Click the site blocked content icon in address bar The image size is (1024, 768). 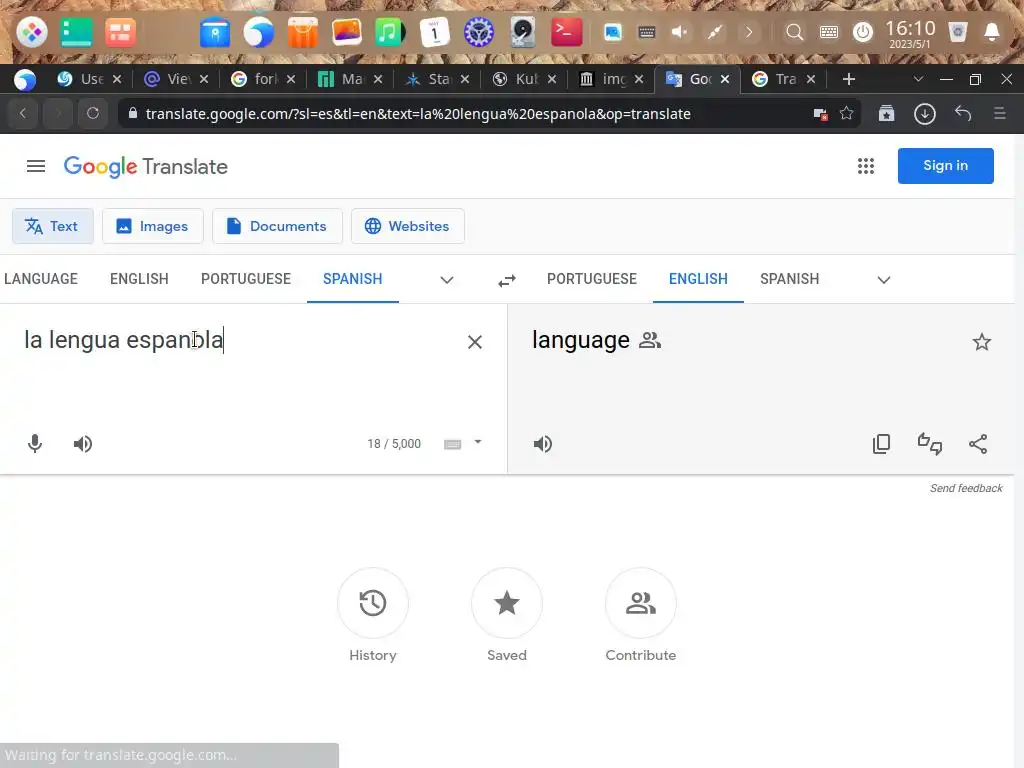click(820, 114)
